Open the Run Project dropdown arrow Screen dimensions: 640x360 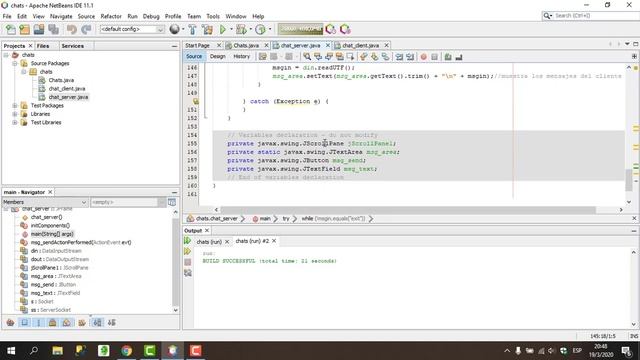tap(231, 29)
